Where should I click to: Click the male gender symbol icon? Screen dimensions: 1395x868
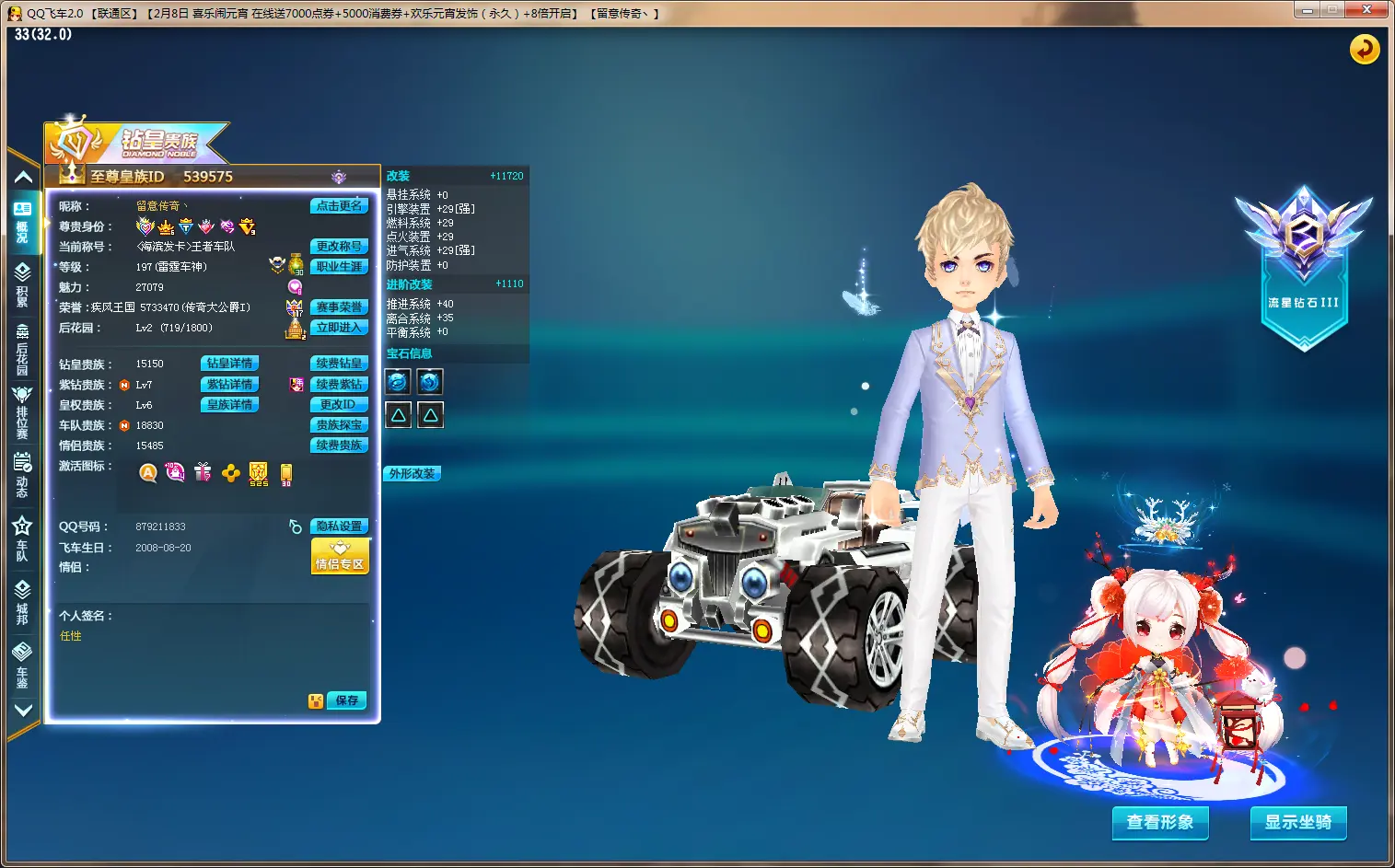click(x=296, y=527)
